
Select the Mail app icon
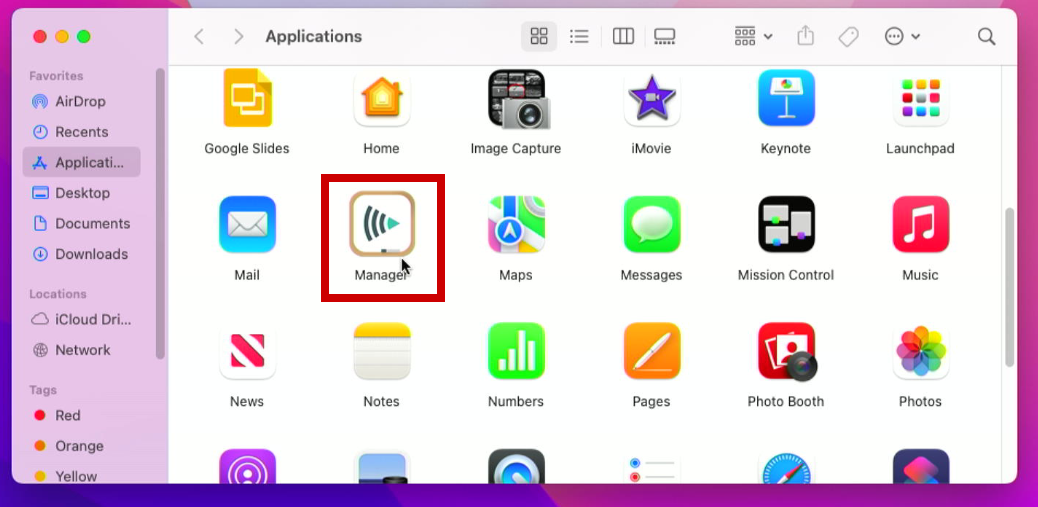(x=247, y=224)
